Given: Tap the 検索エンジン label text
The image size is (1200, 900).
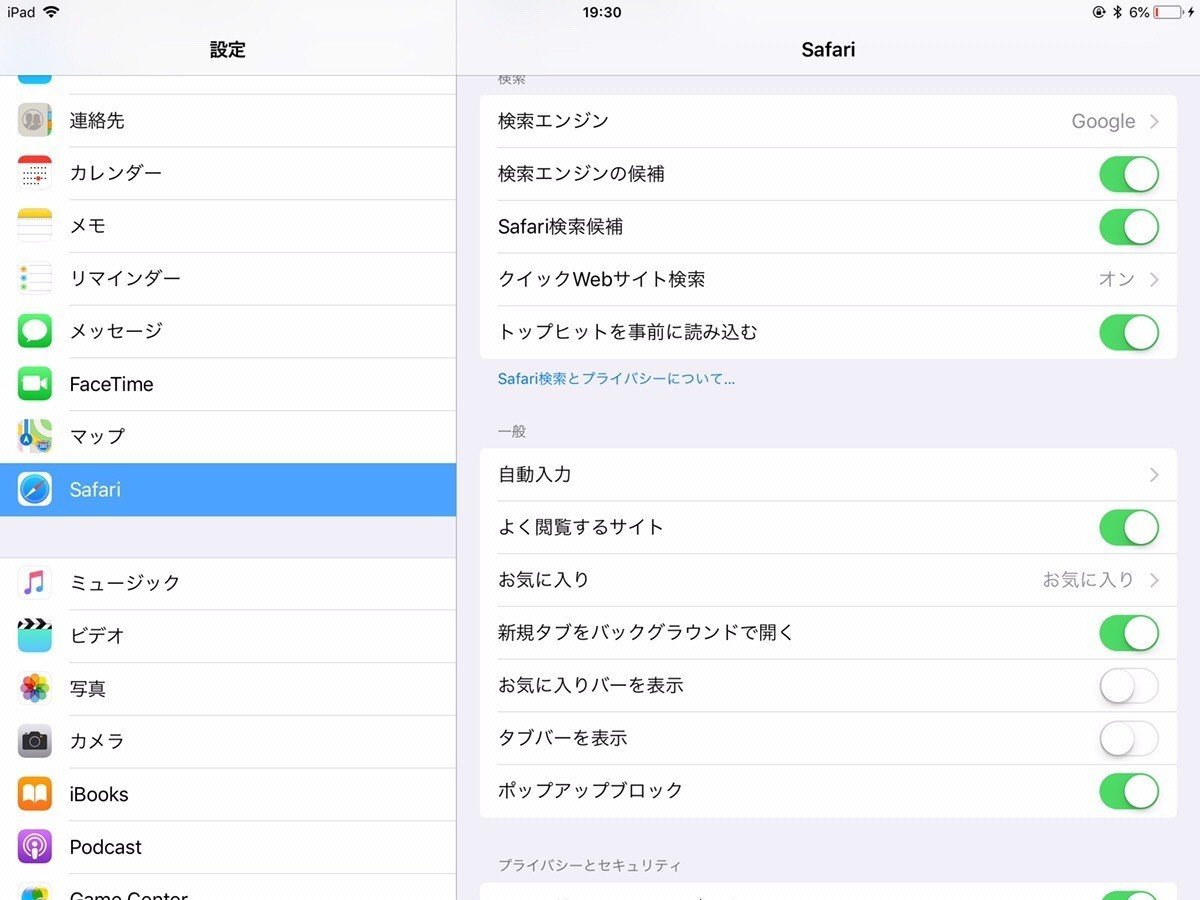Looking at the screenshot, I should pyautogui.click(x=553, y=121).
